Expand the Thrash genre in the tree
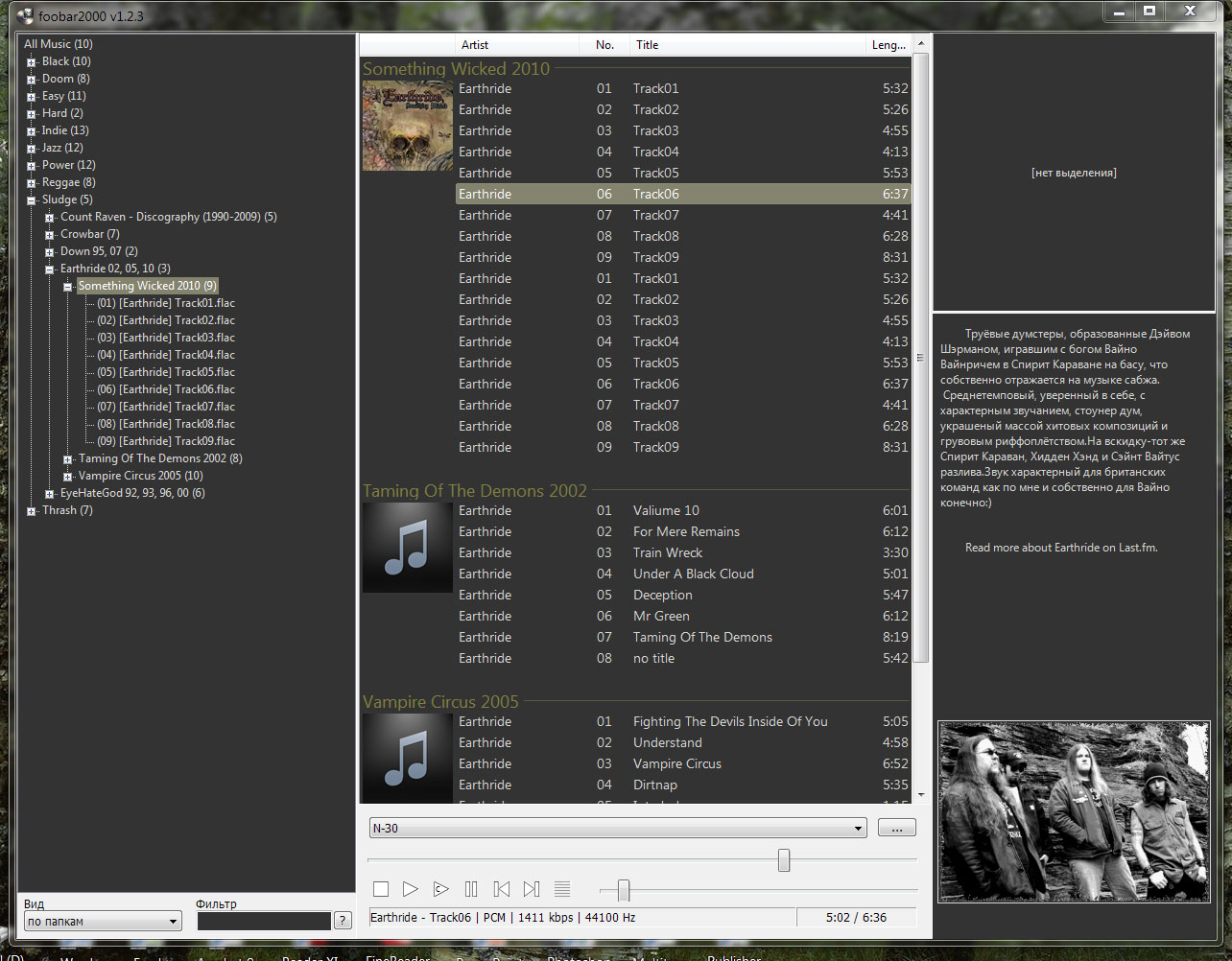 [32, 511]
